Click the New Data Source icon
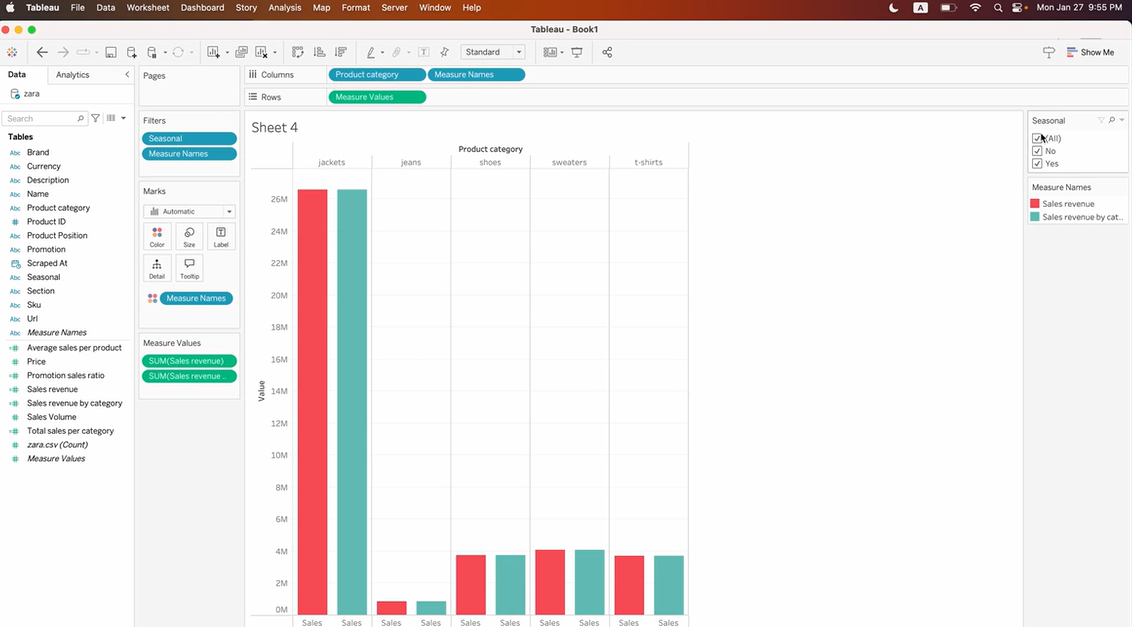Viewport: 1132px width, 627px height. coord(131,52)
